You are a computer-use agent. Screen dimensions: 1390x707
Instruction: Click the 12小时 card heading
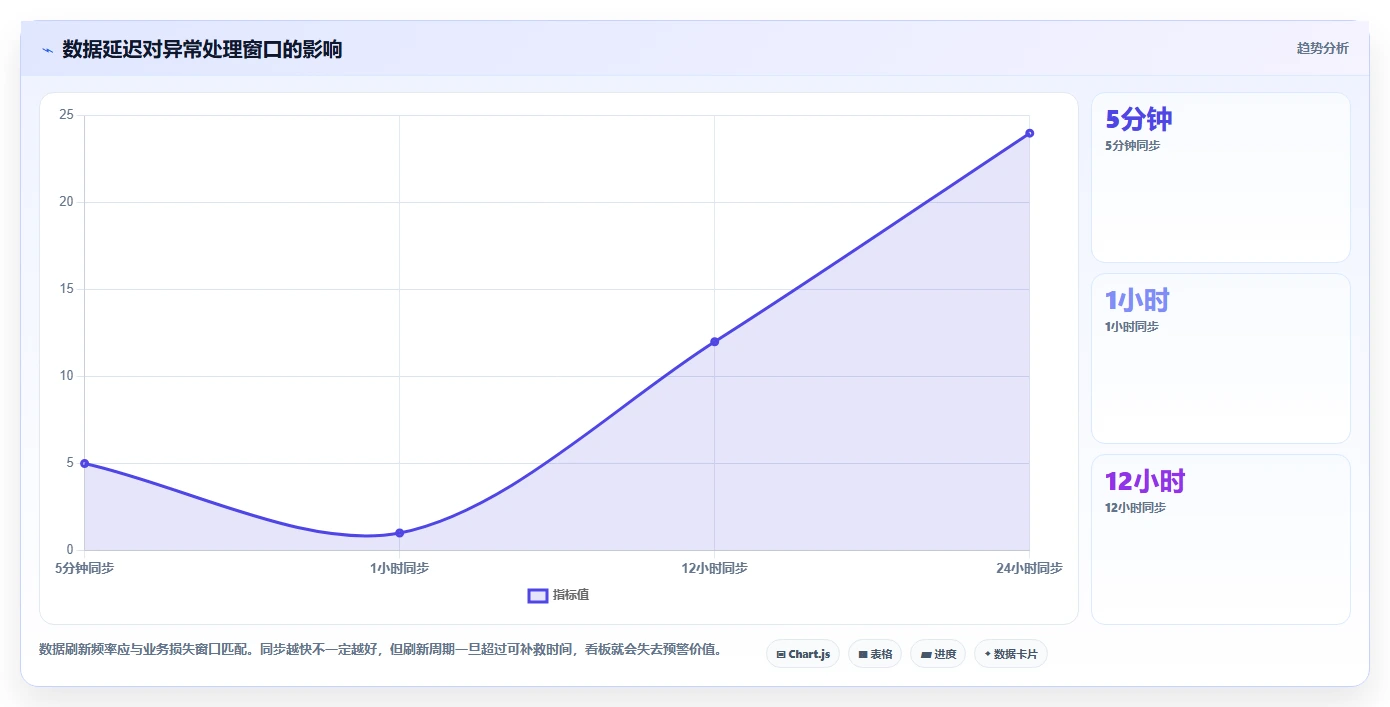point(1145,481)
